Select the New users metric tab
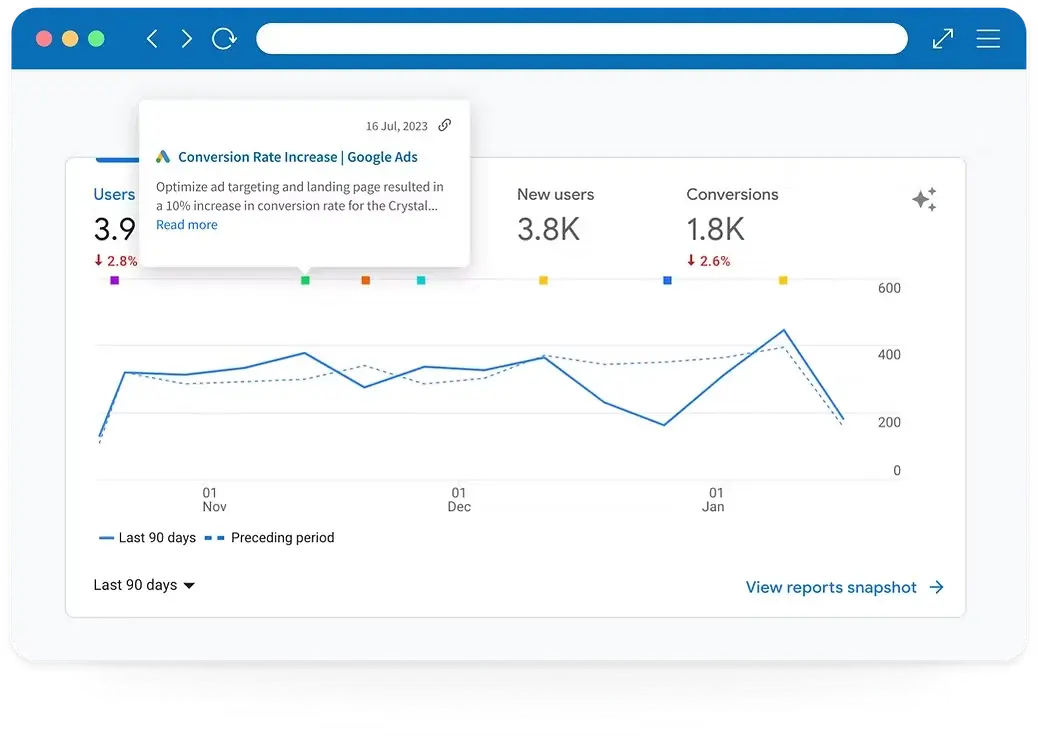Viewport: 1038px width, 736px height. click(555, 195)
